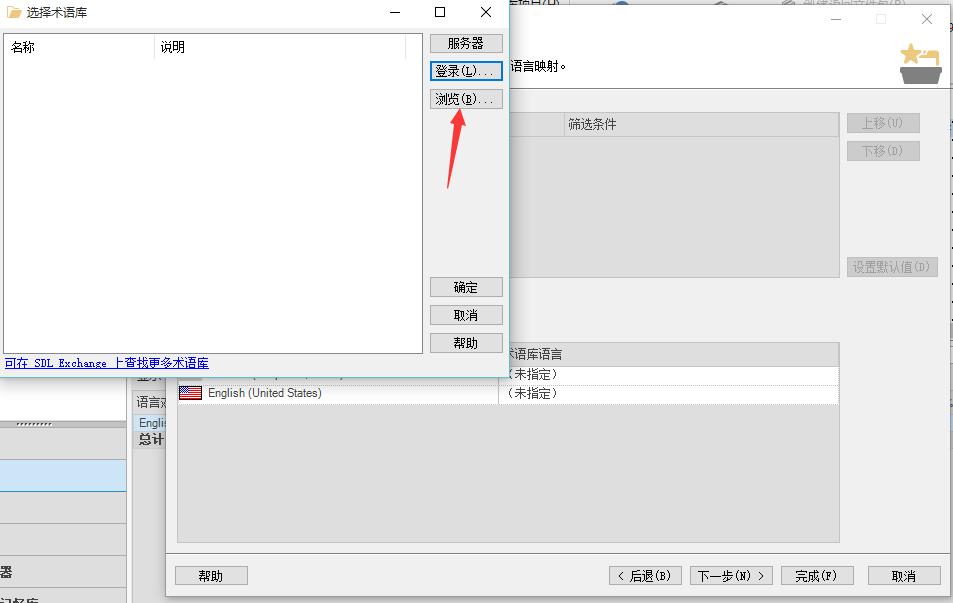Image resolution: width=953 pixels, height=603 pixels.
Task: Cancel the termbase dialog with 取消
Action: tap(465, 314)
